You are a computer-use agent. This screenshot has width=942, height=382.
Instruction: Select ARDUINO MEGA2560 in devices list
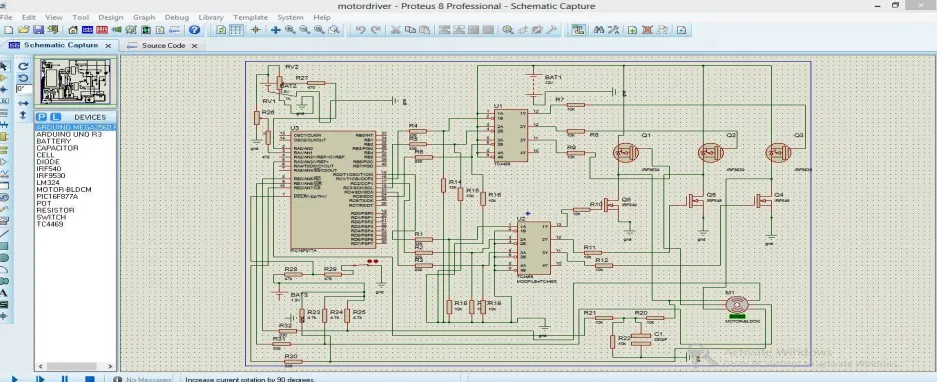coord(76,128)
